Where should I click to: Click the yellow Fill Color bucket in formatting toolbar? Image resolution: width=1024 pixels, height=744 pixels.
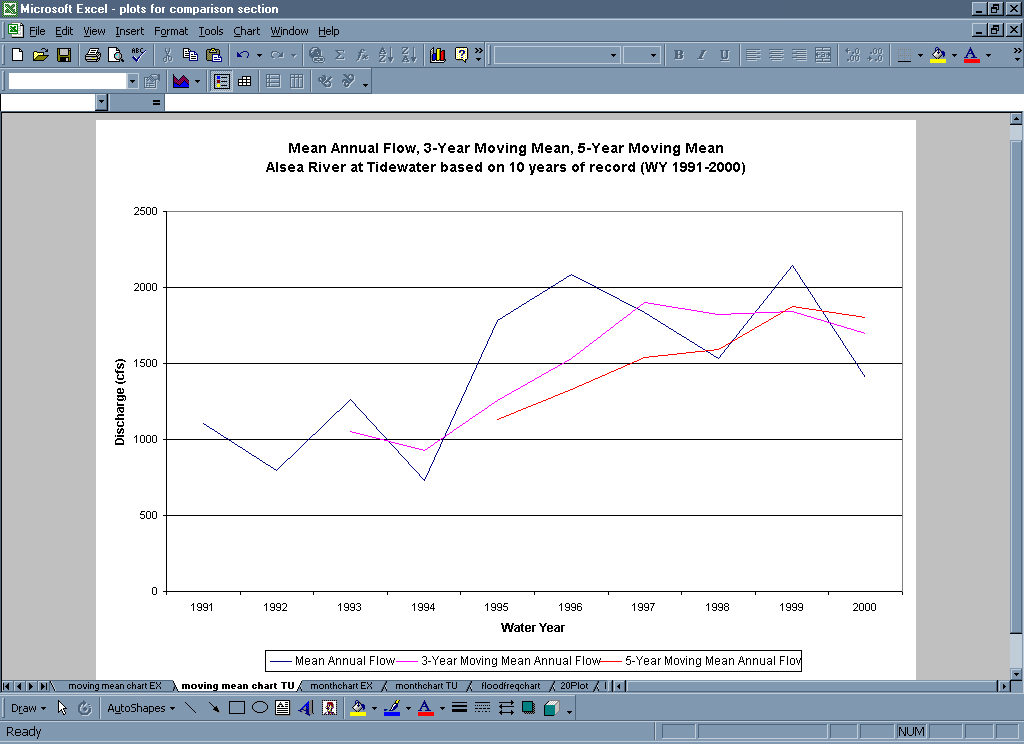pyautogui.click(x=937, y=55)
